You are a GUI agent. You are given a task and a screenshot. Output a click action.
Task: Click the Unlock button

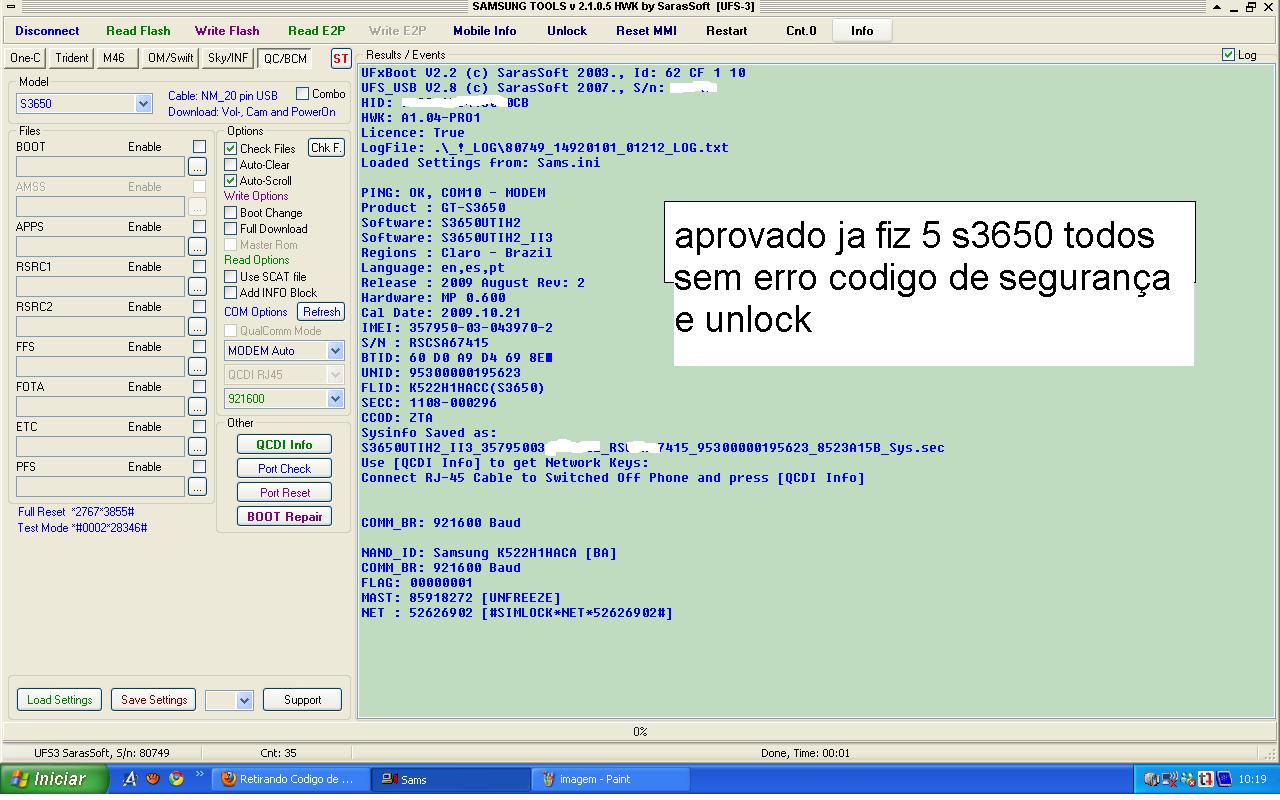(x=567, y=31)
